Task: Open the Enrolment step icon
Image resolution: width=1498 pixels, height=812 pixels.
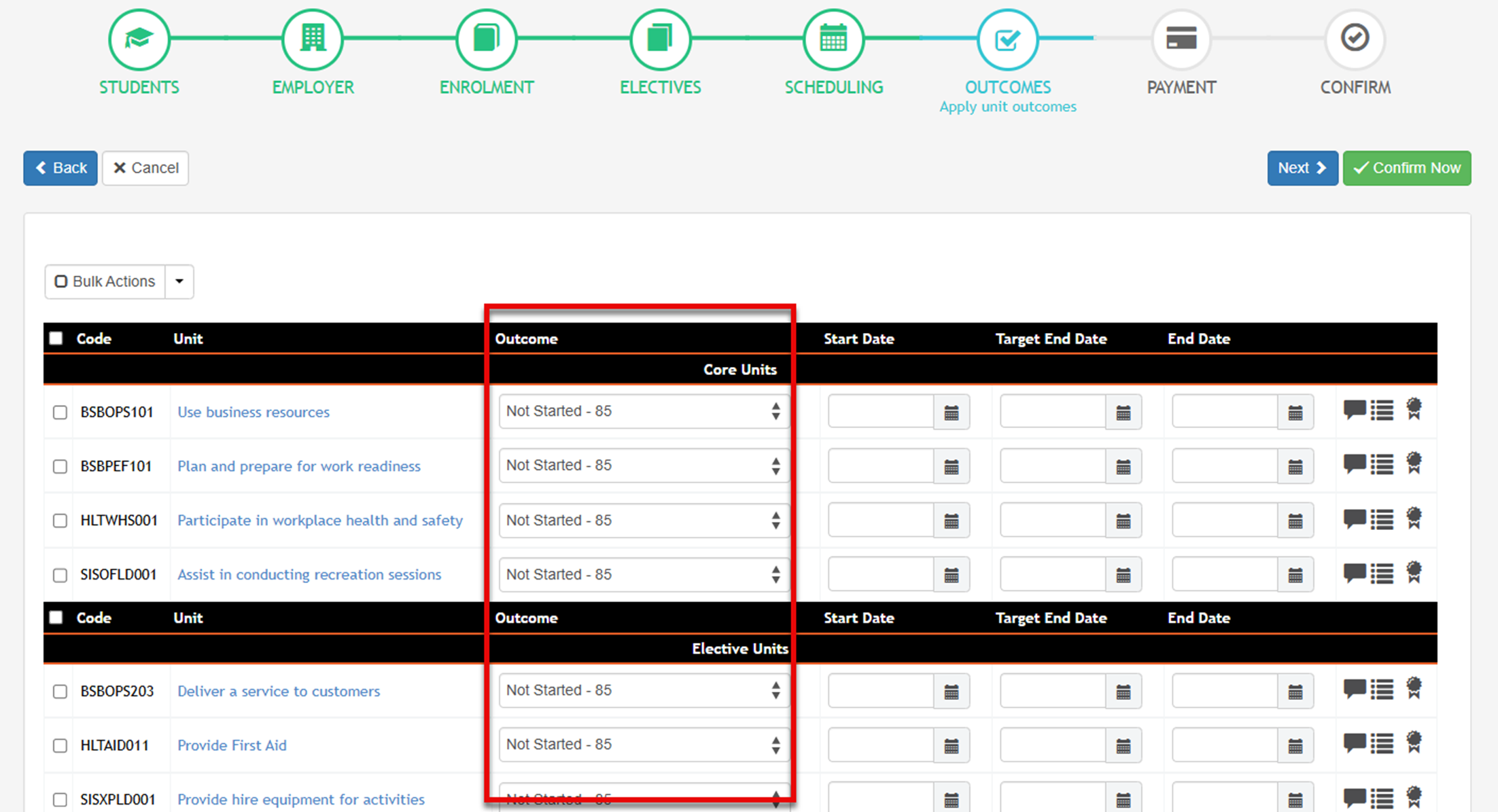Action: [x=487, y=39]
